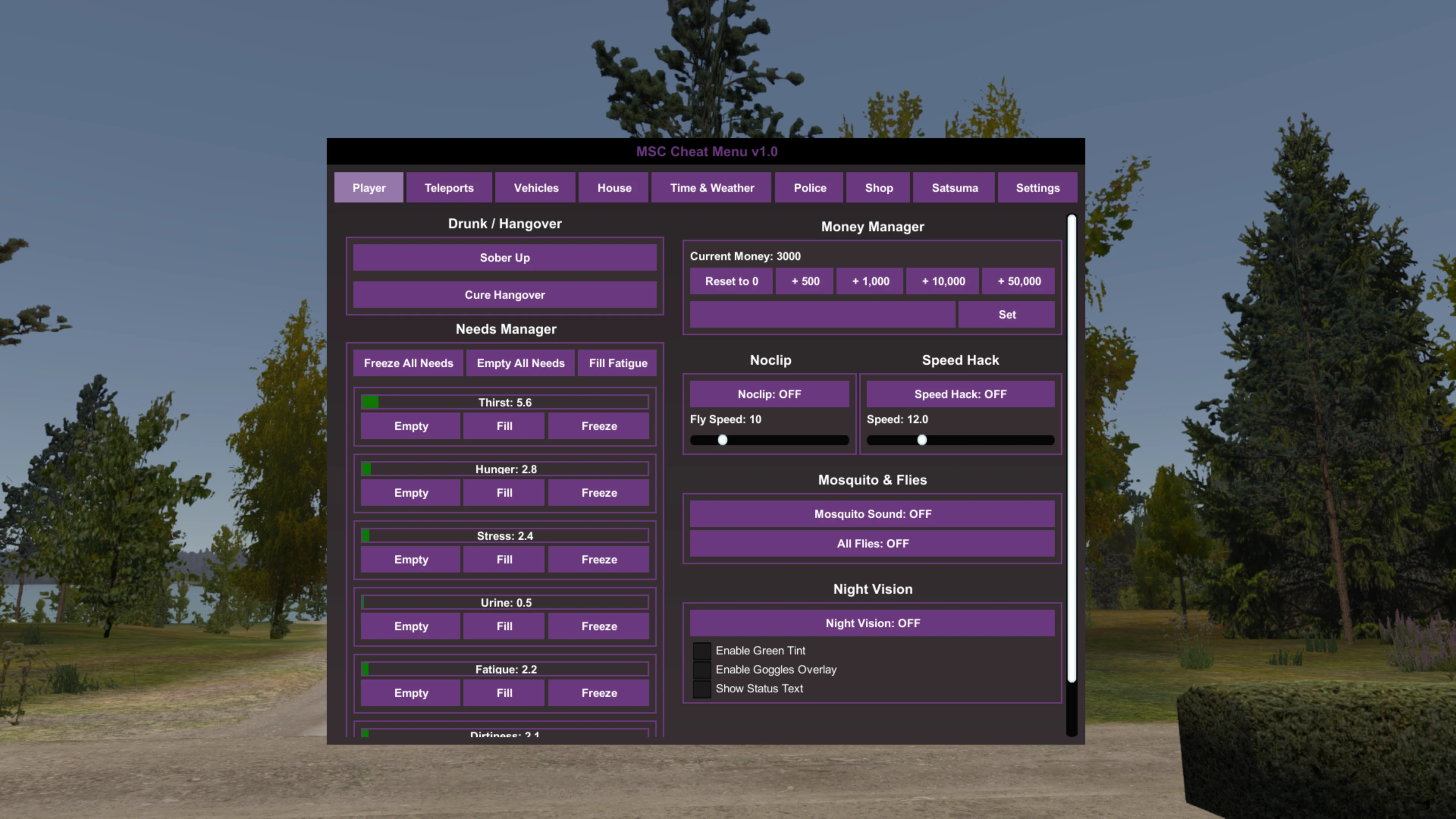Enable Mosquito Sound
Image resolution: width=1456 pixels, height=819 pixels.
[x=872, y=514]
